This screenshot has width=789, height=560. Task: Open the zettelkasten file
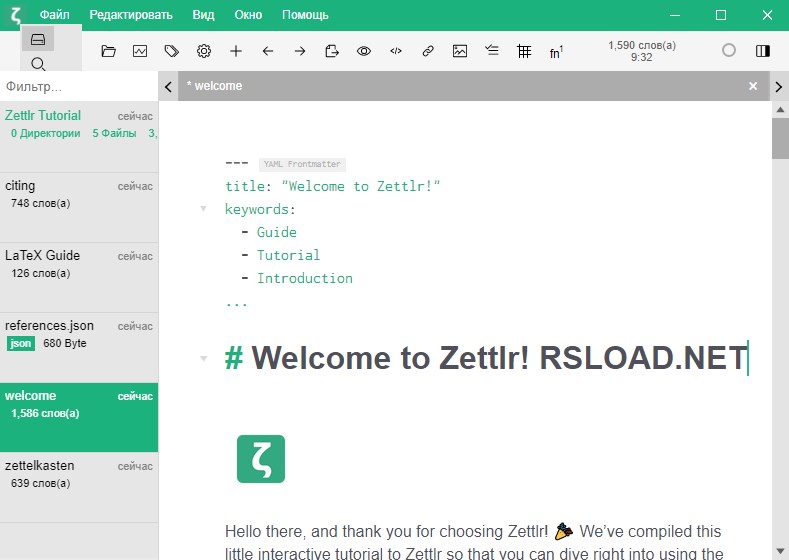click(79, 487)
